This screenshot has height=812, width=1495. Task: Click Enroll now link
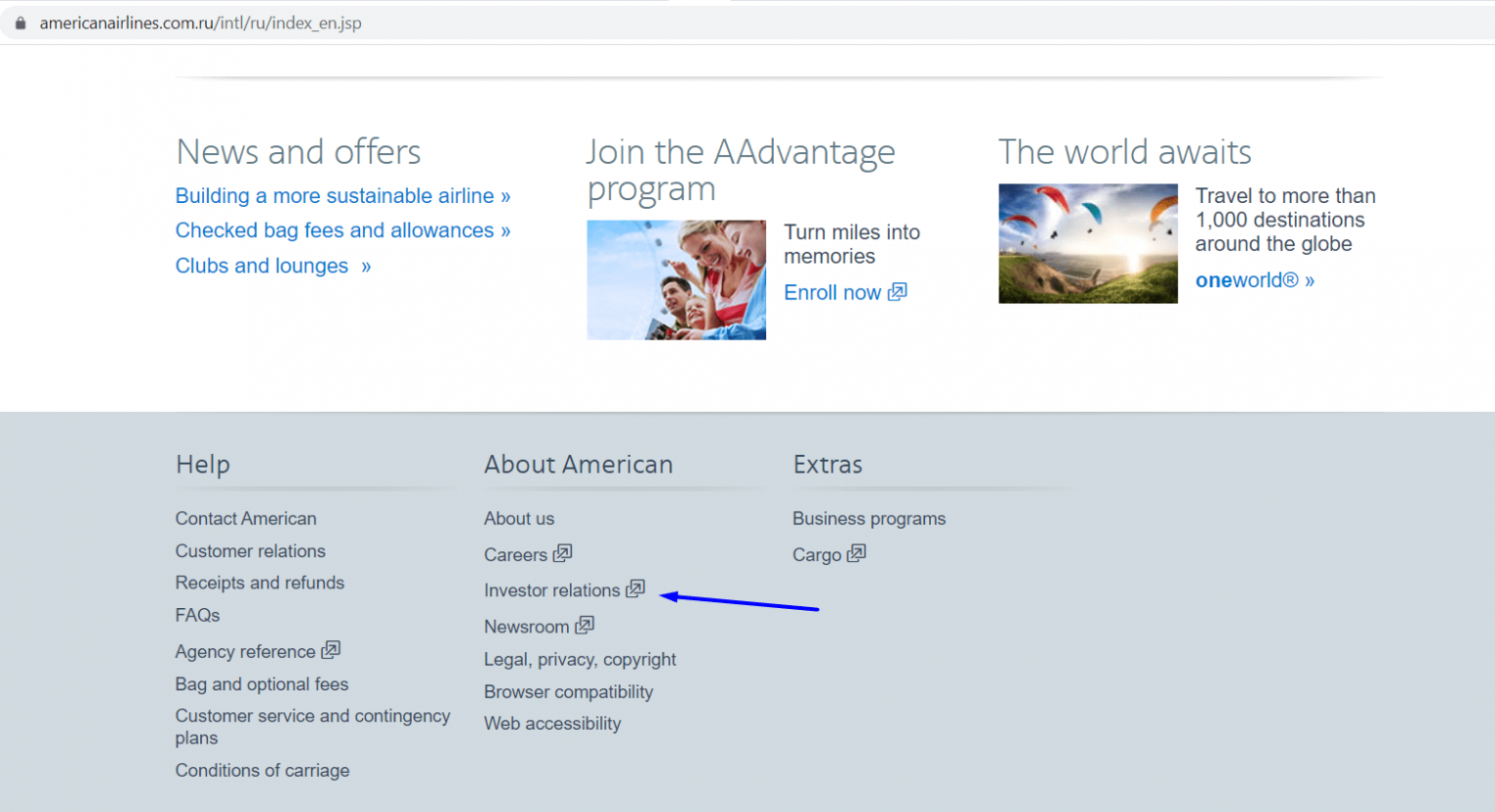pos(833,292)
